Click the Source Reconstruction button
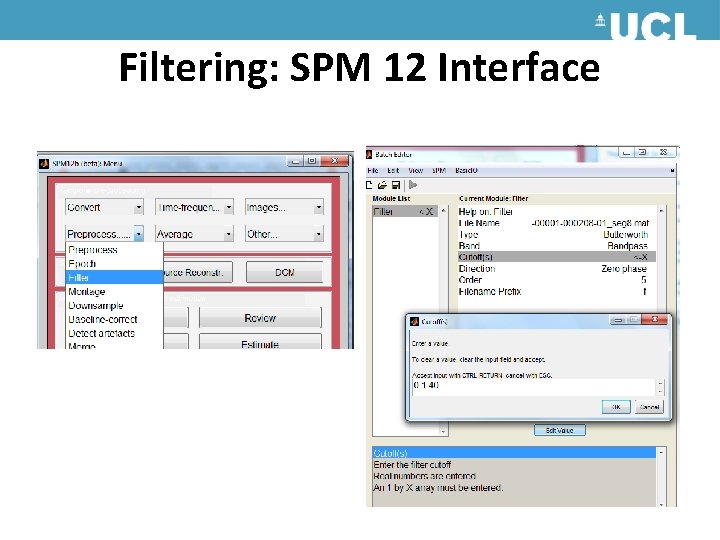 pos(198,272)
